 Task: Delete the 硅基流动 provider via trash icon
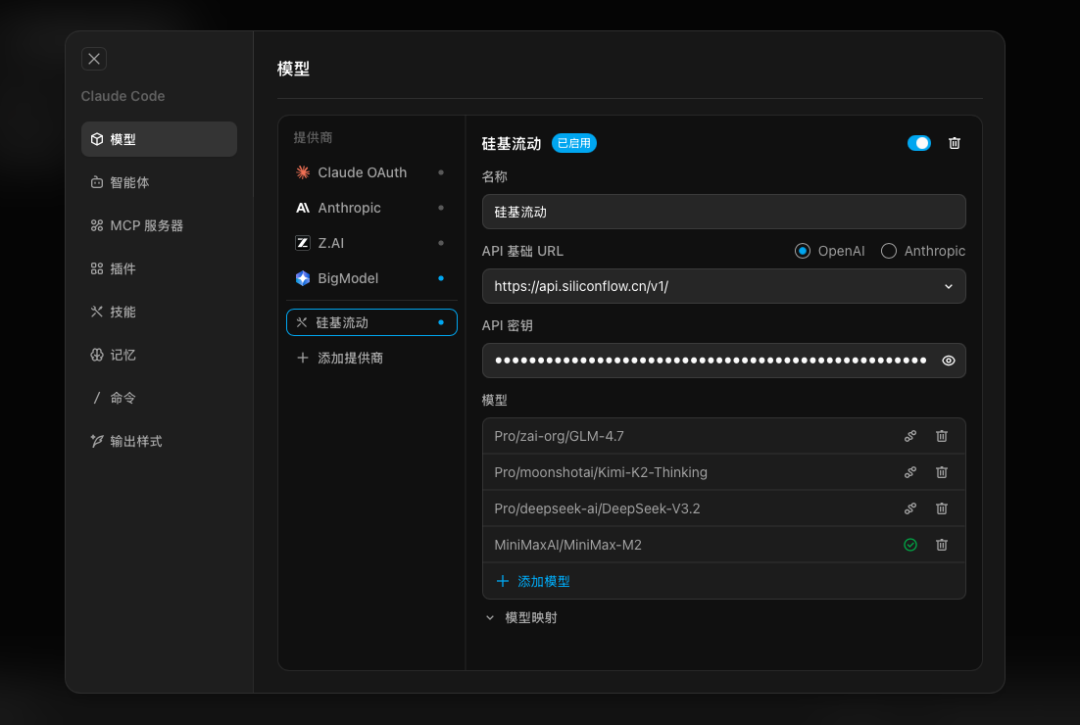point(954,143)
